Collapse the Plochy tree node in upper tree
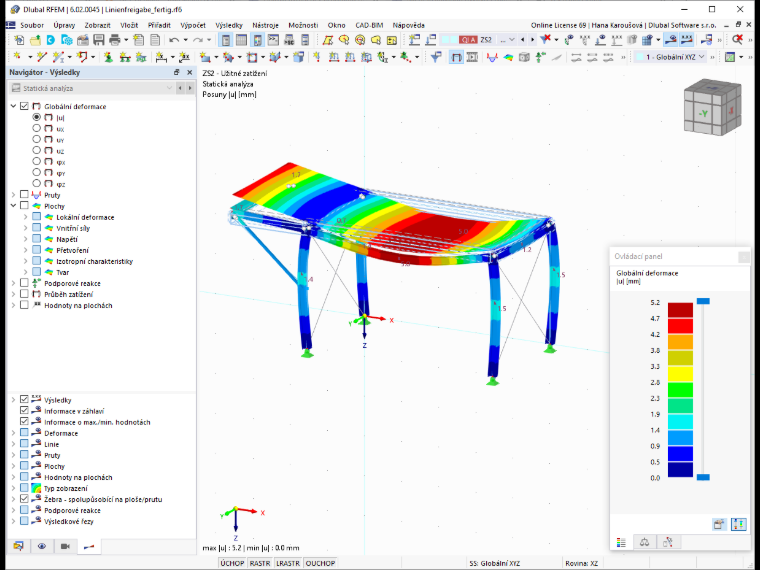The width and height of the screenshot is (760, 570). 14,206
